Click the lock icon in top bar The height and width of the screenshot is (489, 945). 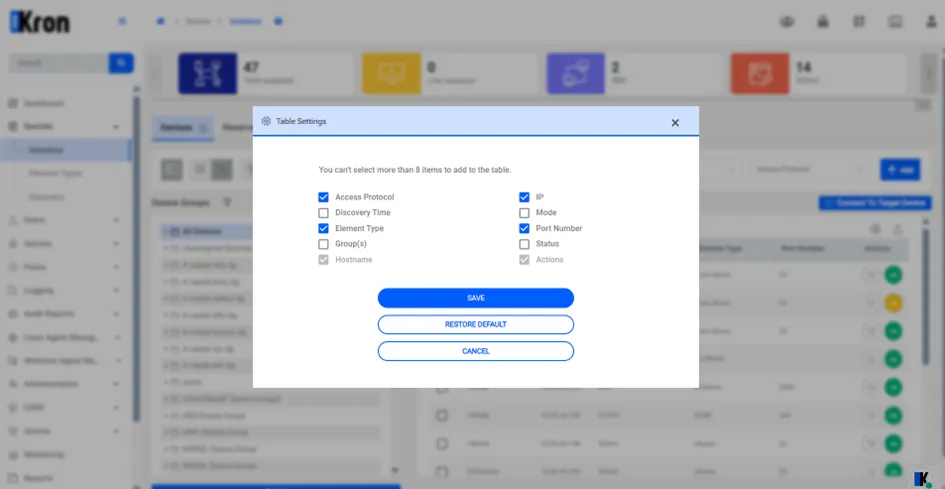pyautogui.click(x=823, y=22)
